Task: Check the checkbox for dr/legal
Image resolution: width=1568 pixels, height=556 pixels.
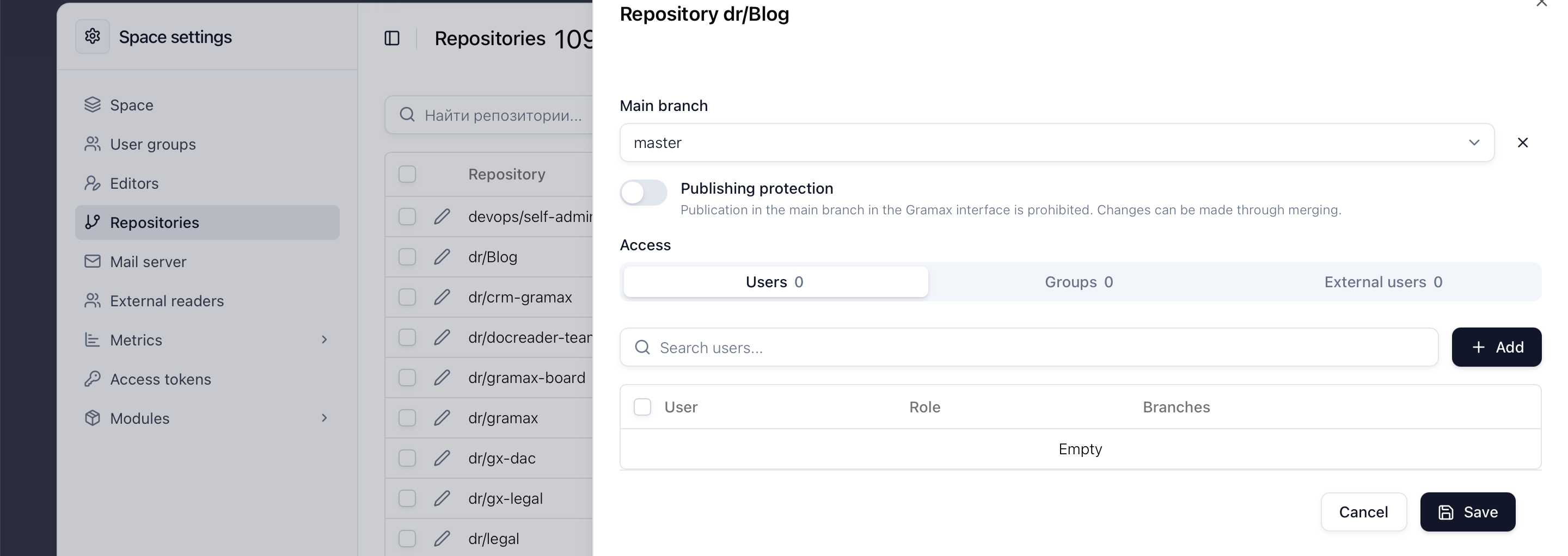Action: [x=407, y=539]
